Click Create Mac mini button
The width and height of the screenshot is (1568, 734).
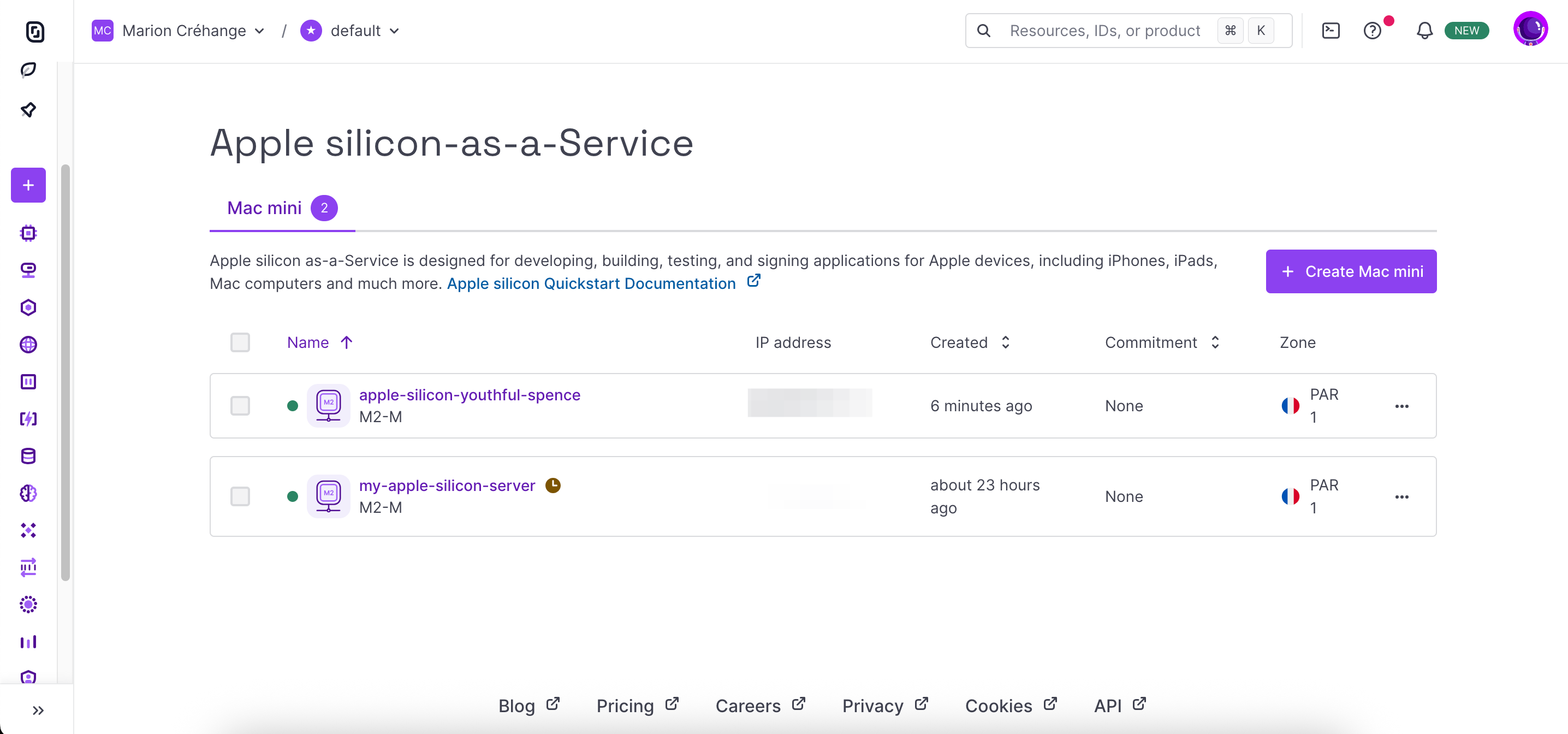pos(1351,271)
